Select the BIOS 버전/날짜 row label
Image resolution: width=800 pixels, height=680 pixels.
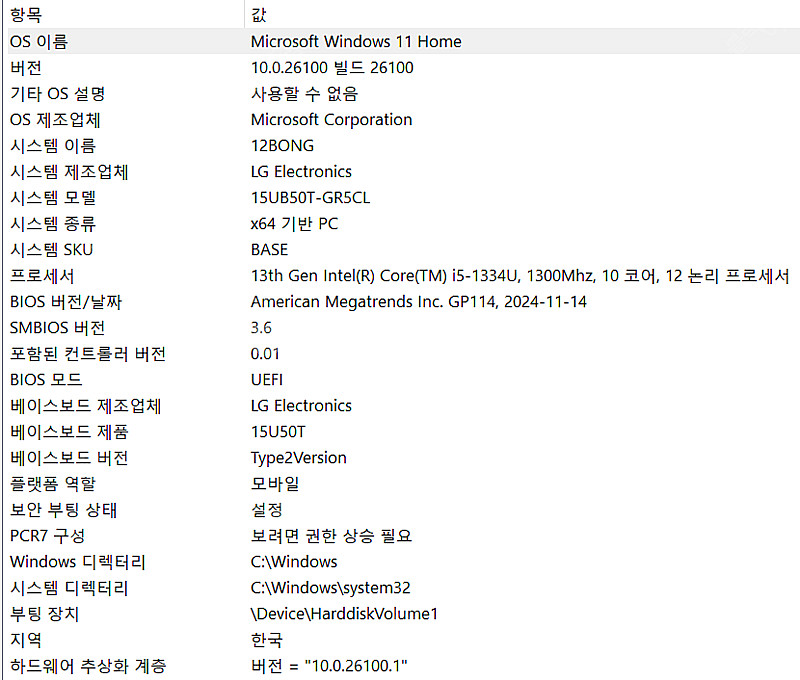point(66,301)
